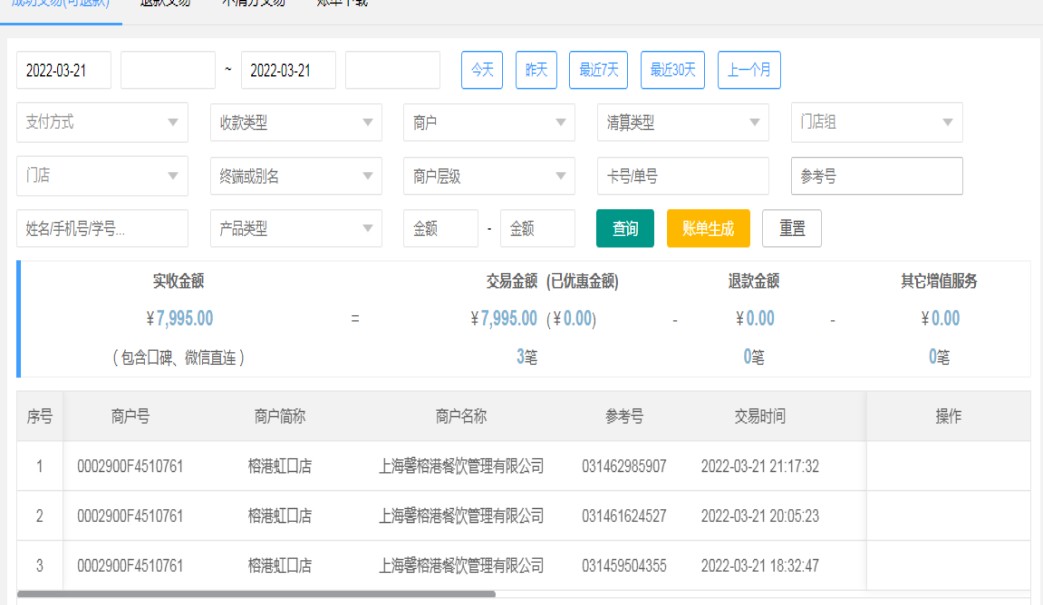This screenshot has height=605, width=1043.
Task: Open the 商户层级 dropdown
Action: click(488, 176)
